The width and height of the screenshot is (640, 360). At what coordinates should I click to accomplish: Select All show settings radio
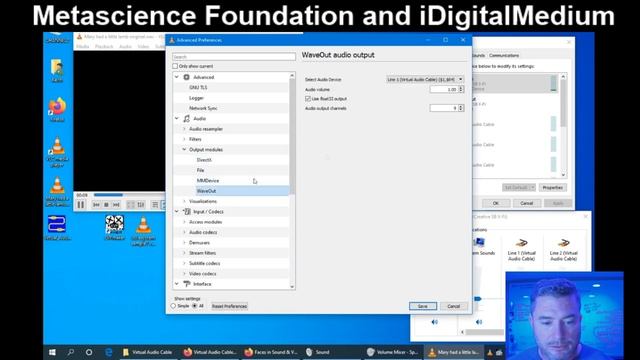tap(195, 306)
